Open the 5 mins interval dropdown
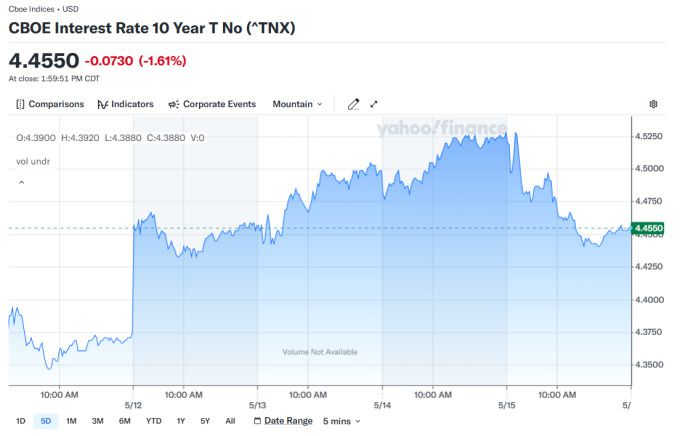Viewport: 680px width, 436px height. [341, 421]
